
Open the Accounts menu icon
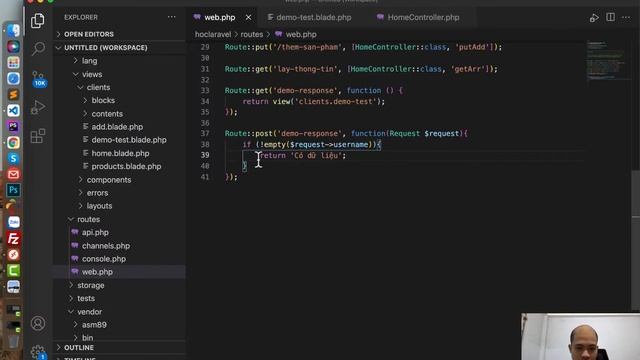(x=38, y=323)
